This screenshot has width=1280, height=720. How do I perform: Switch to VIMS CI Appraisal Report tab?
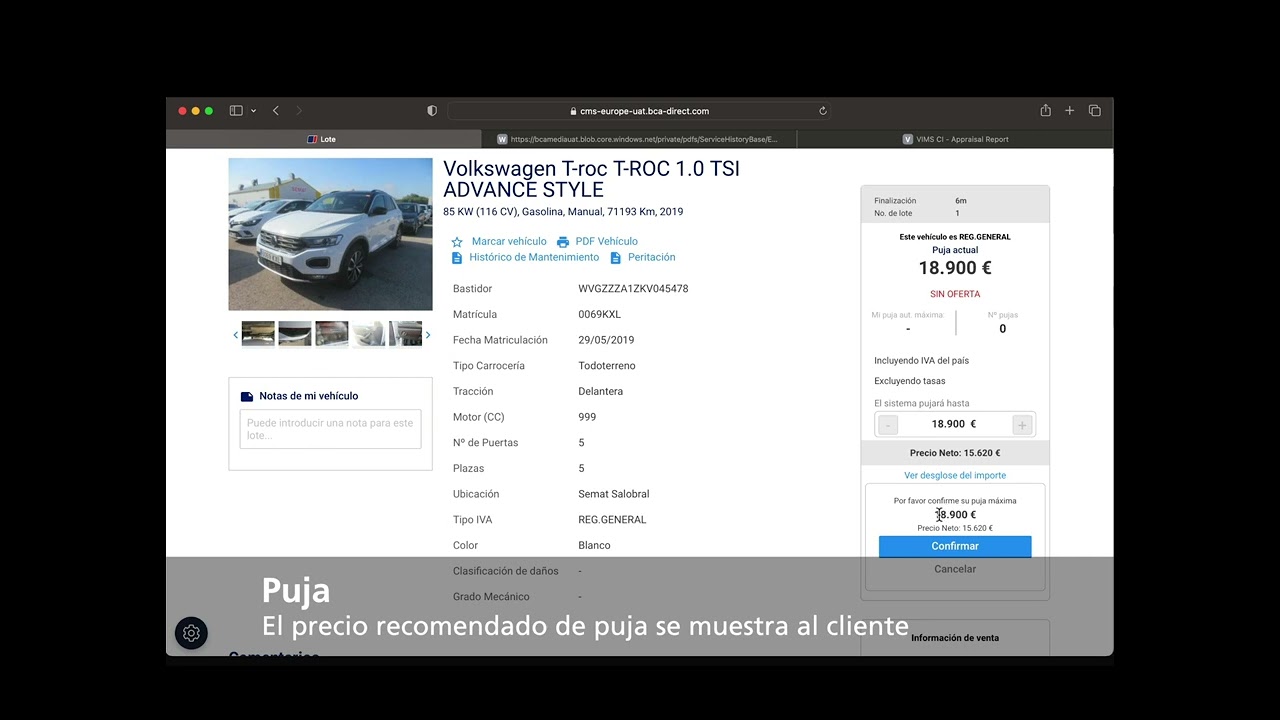pos(955,139)
